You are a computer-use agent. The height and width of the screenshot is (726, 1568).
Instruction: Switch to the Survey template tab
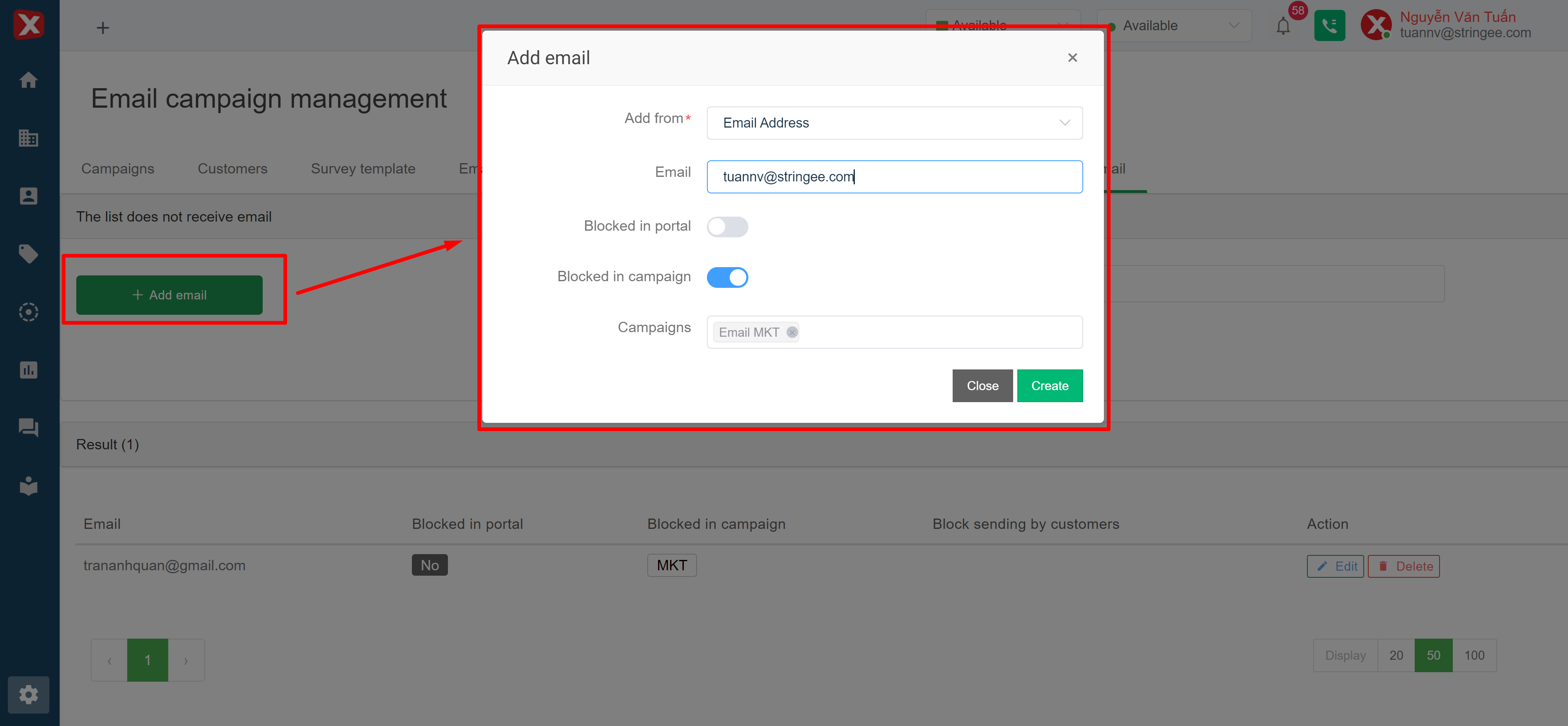363,169
